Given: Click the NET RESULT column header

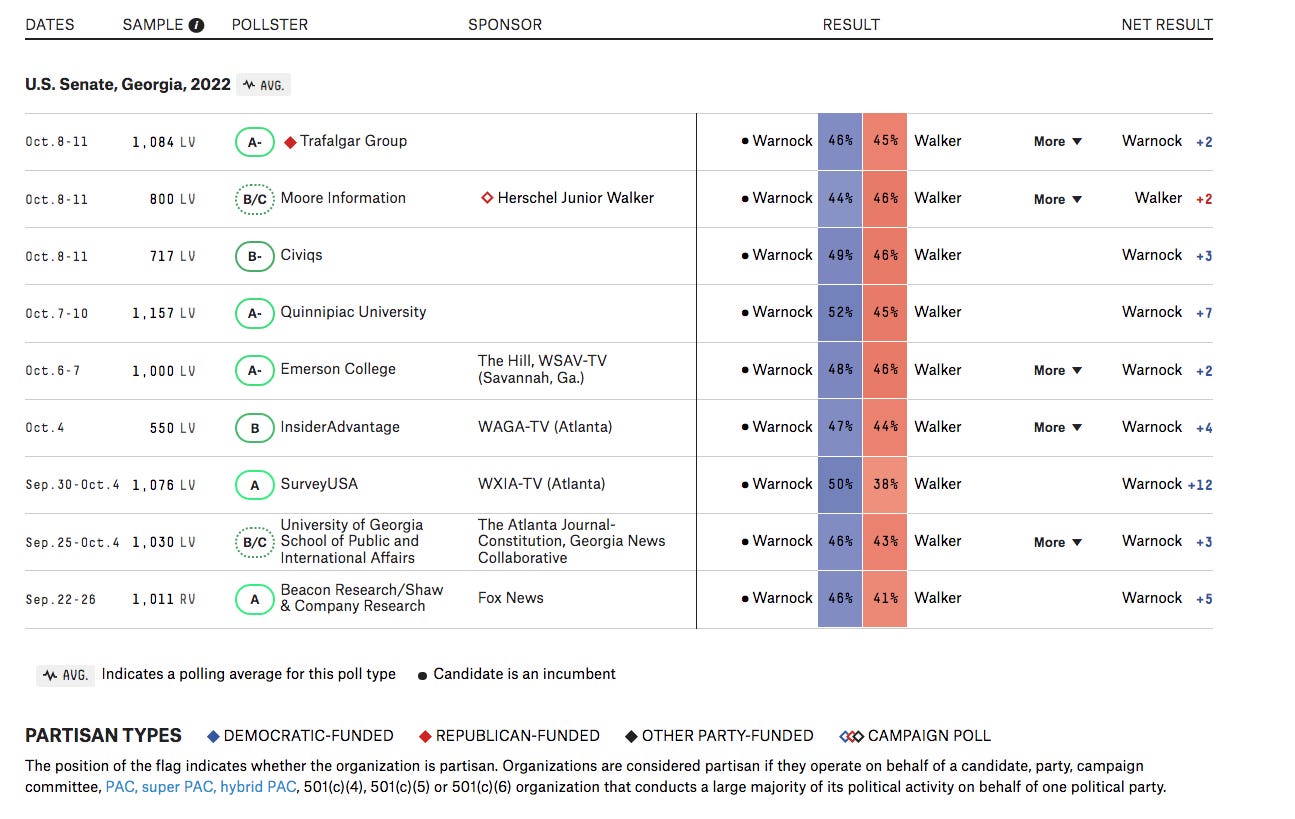Looking at the screenshot, I should 1167,25.
